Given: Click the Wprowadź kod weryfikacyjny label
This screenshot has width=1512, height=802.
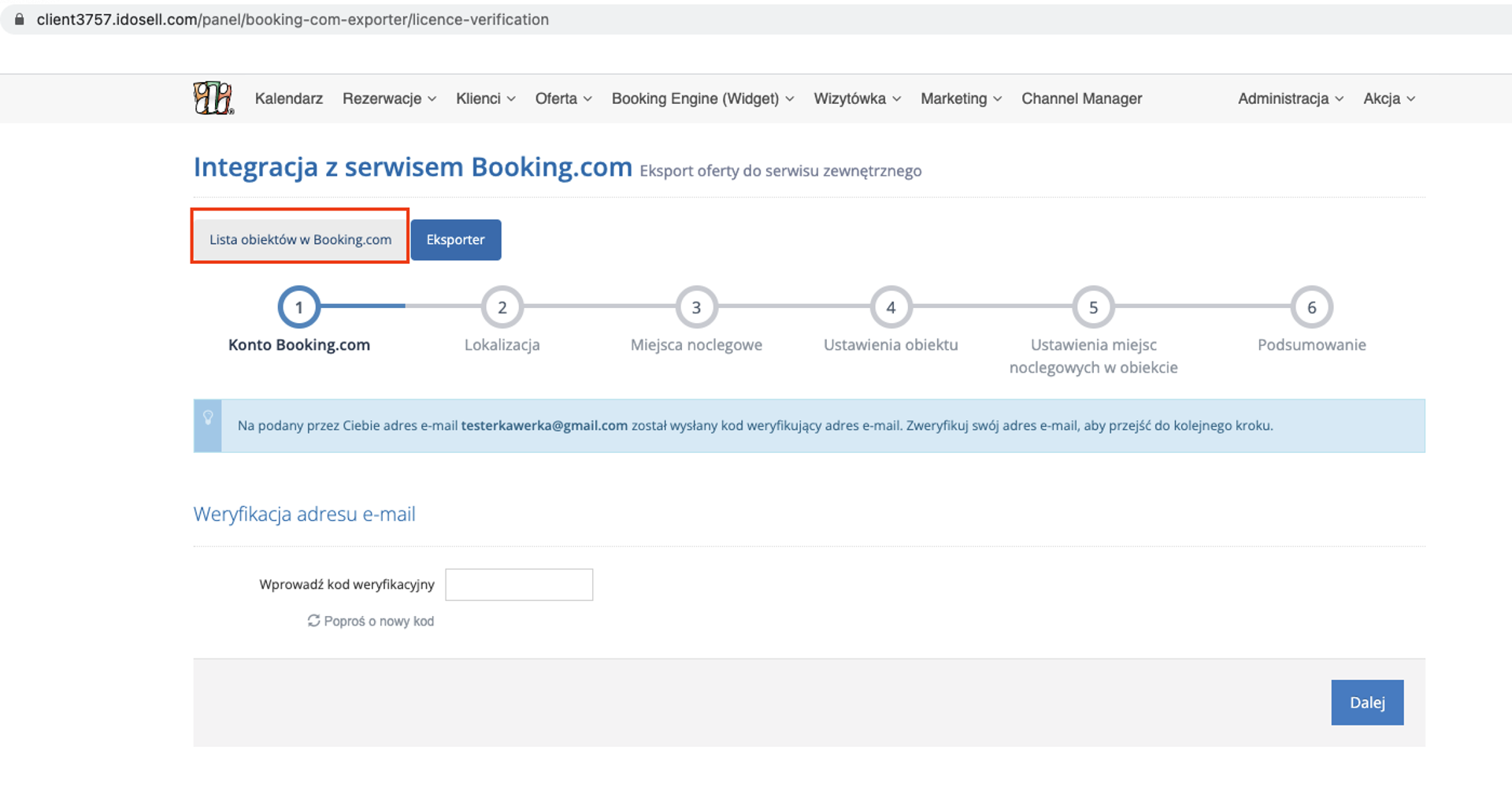Looking at the screenshot, I should click(x=347, y=585).
